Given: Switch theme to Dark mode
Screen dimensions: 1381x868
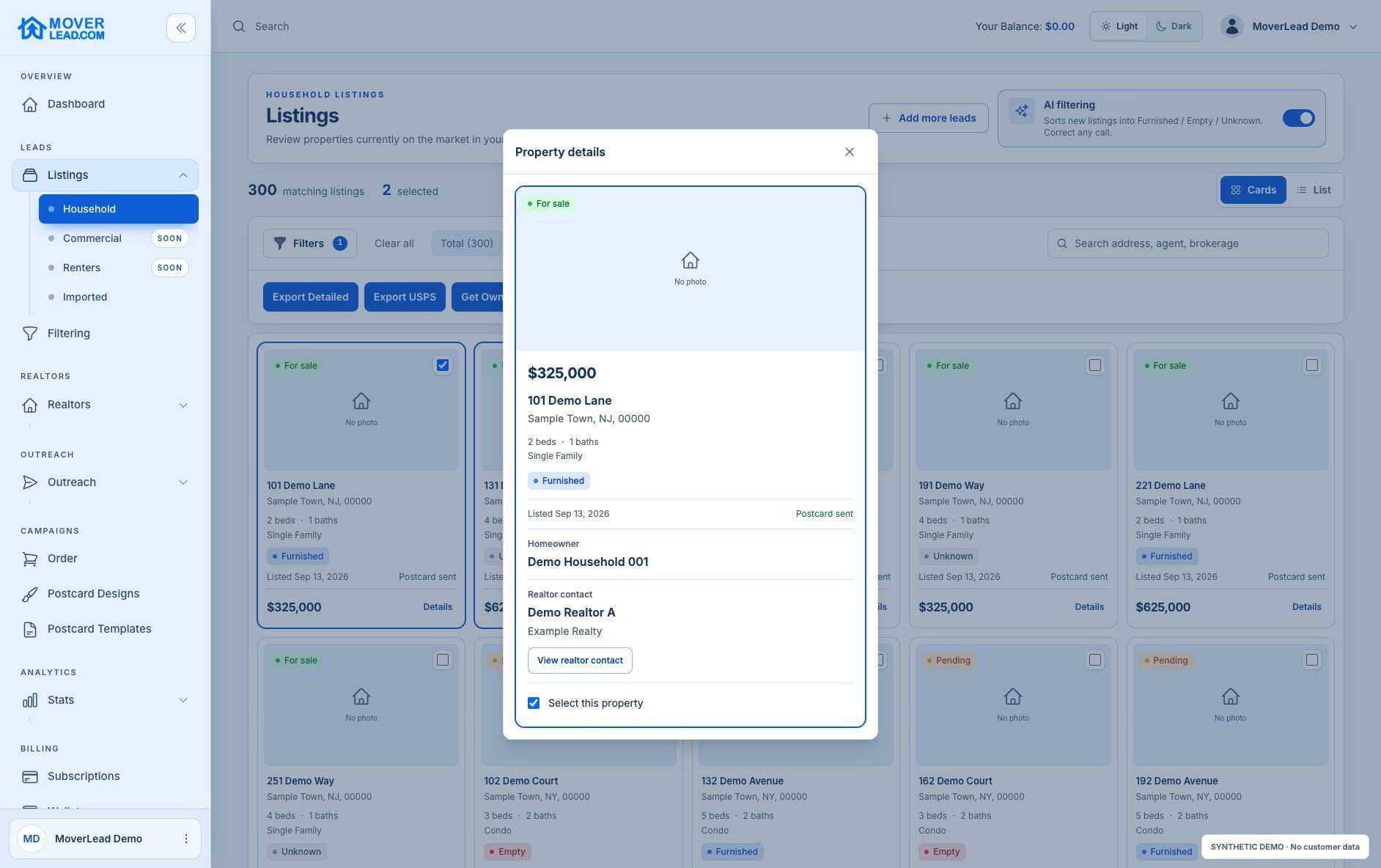Looking at the screenshot, I should tap(1173, 26).
